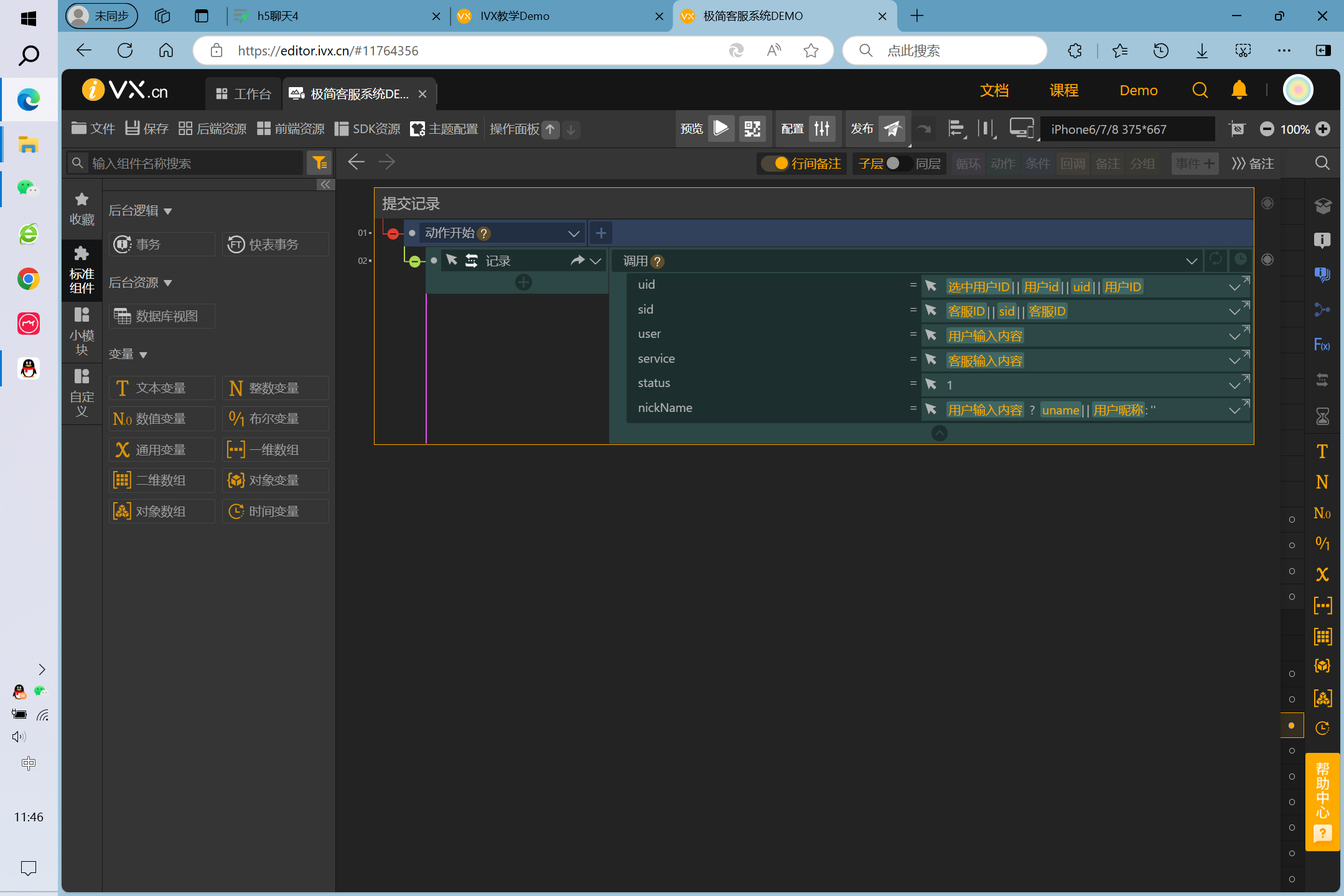The height and width of the screenshot is (896, 1344).
Task: Open the 小模块 panel
Action: 82,332
